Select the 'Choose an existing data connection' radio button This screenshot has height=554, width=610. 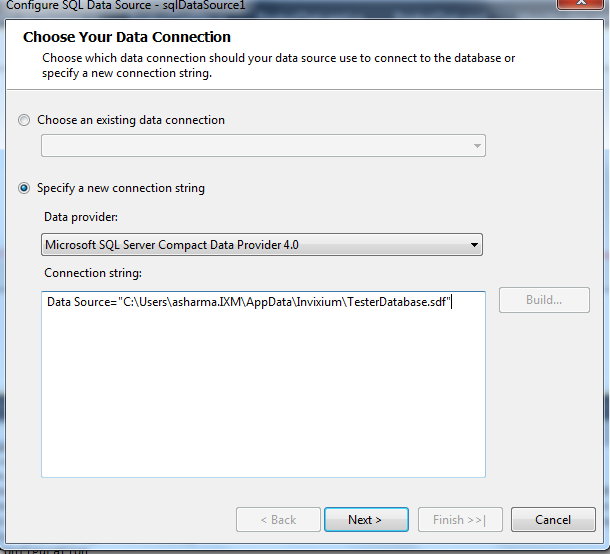point(24,121)
